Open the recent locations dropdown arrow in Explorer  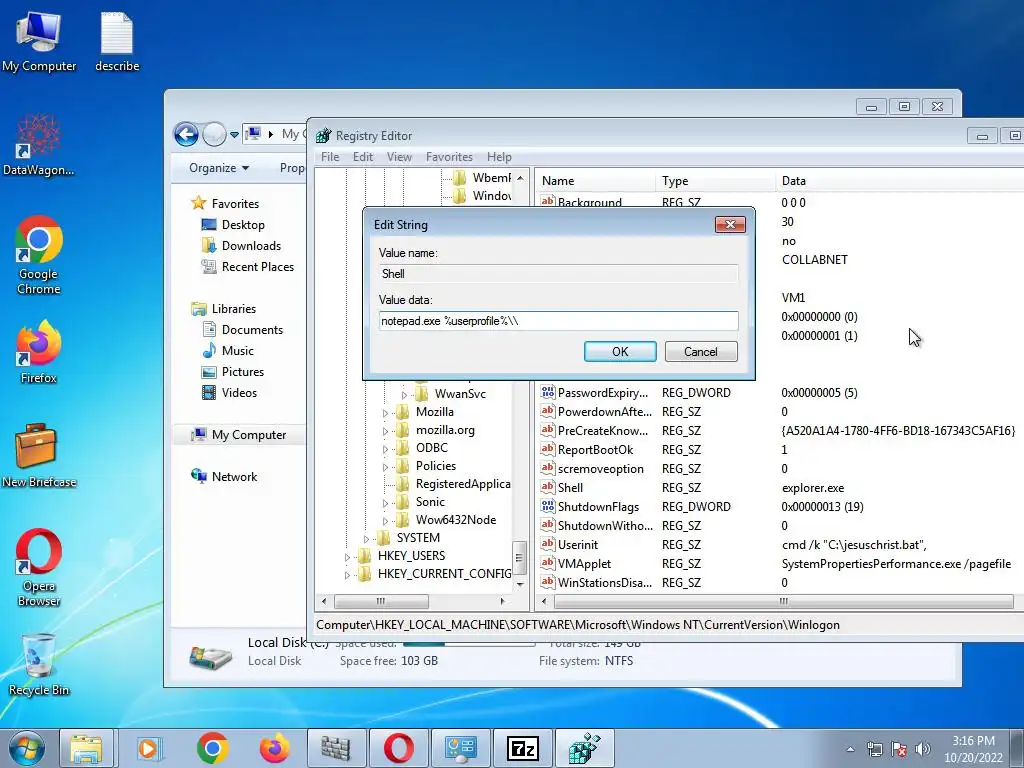point(234,135)
